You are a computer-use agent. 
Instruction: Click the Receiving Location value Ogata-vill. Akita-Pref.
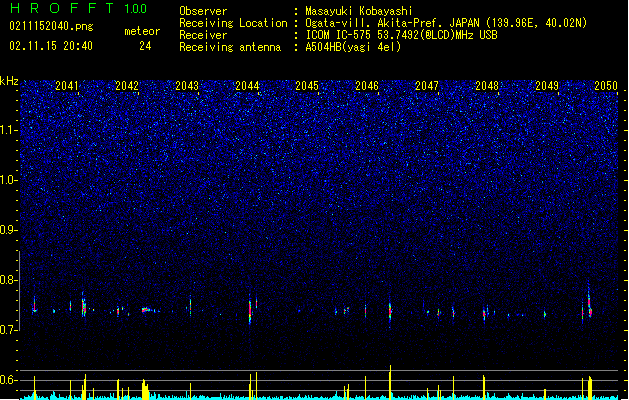click(372, 23)
